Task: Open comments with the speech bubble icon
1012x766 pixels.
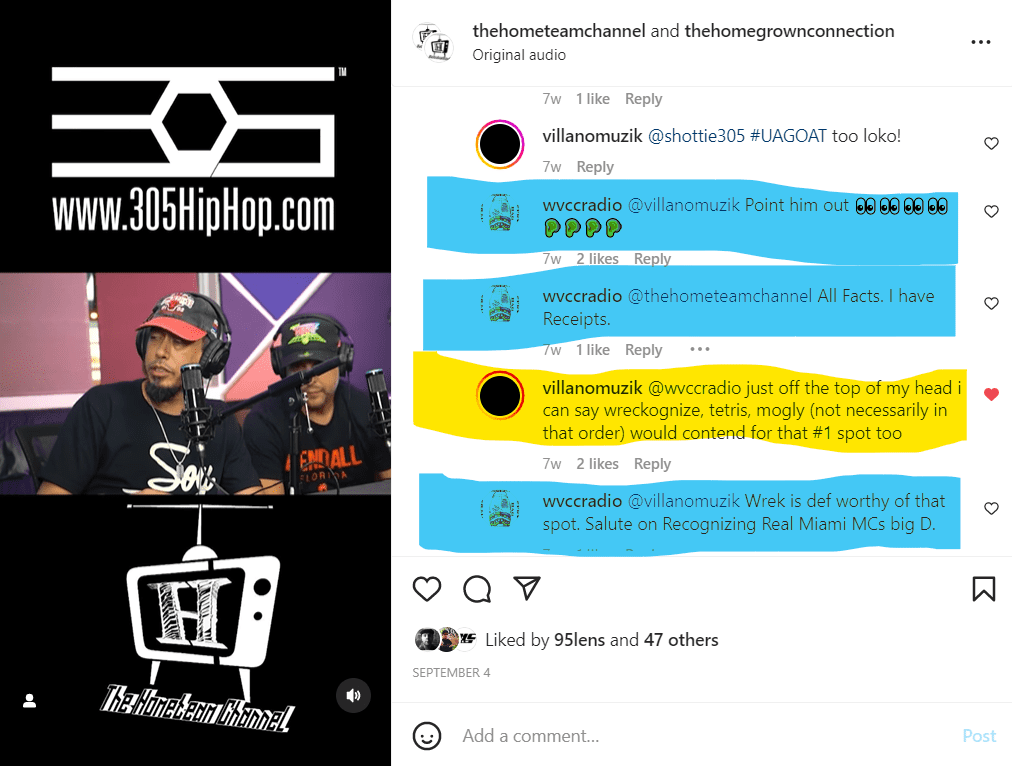Action: point(477,589)
